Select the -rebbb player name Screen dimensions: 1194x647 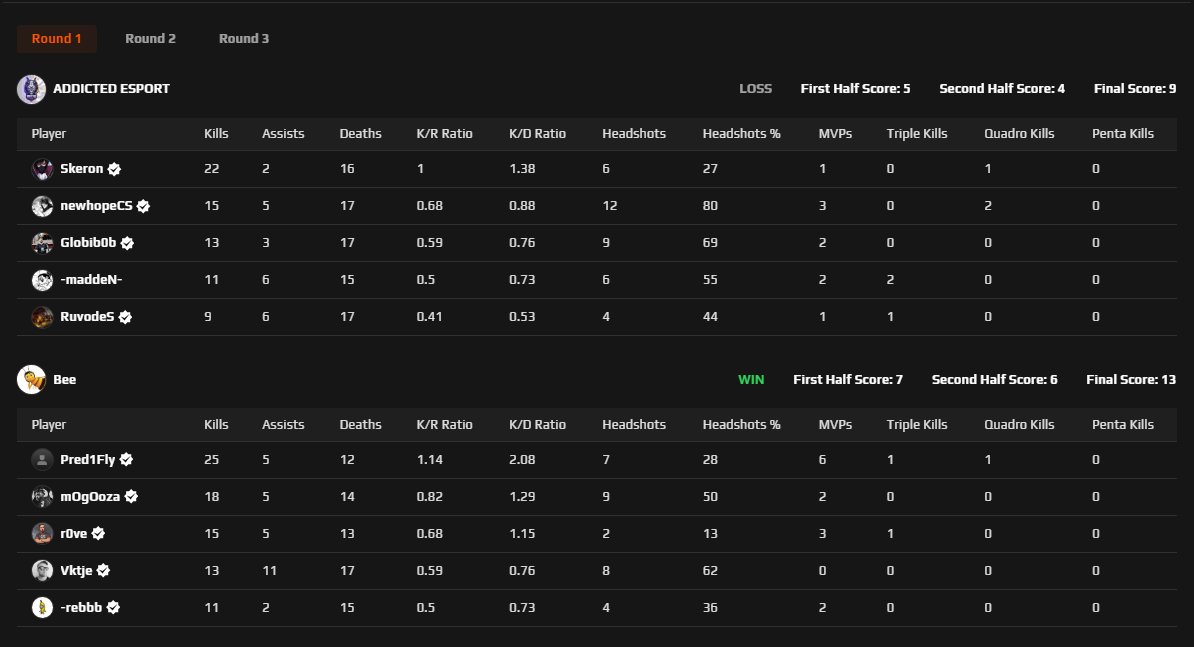pos(81,608)
